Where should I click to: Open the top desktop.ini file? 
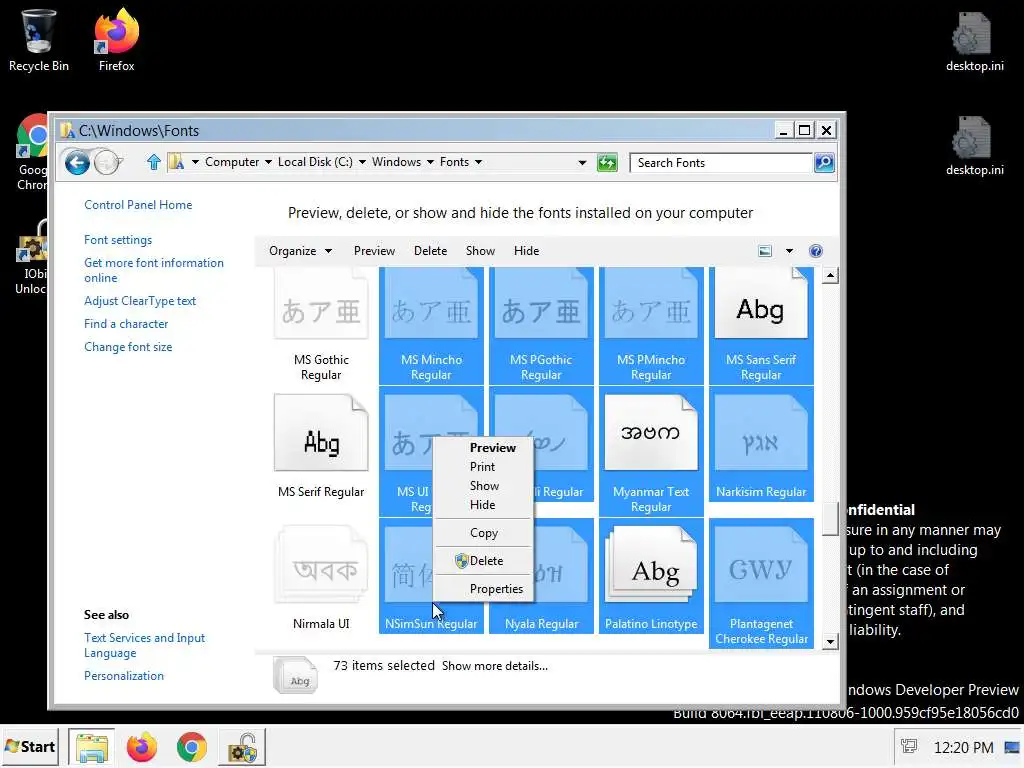(x=974, y=41)
